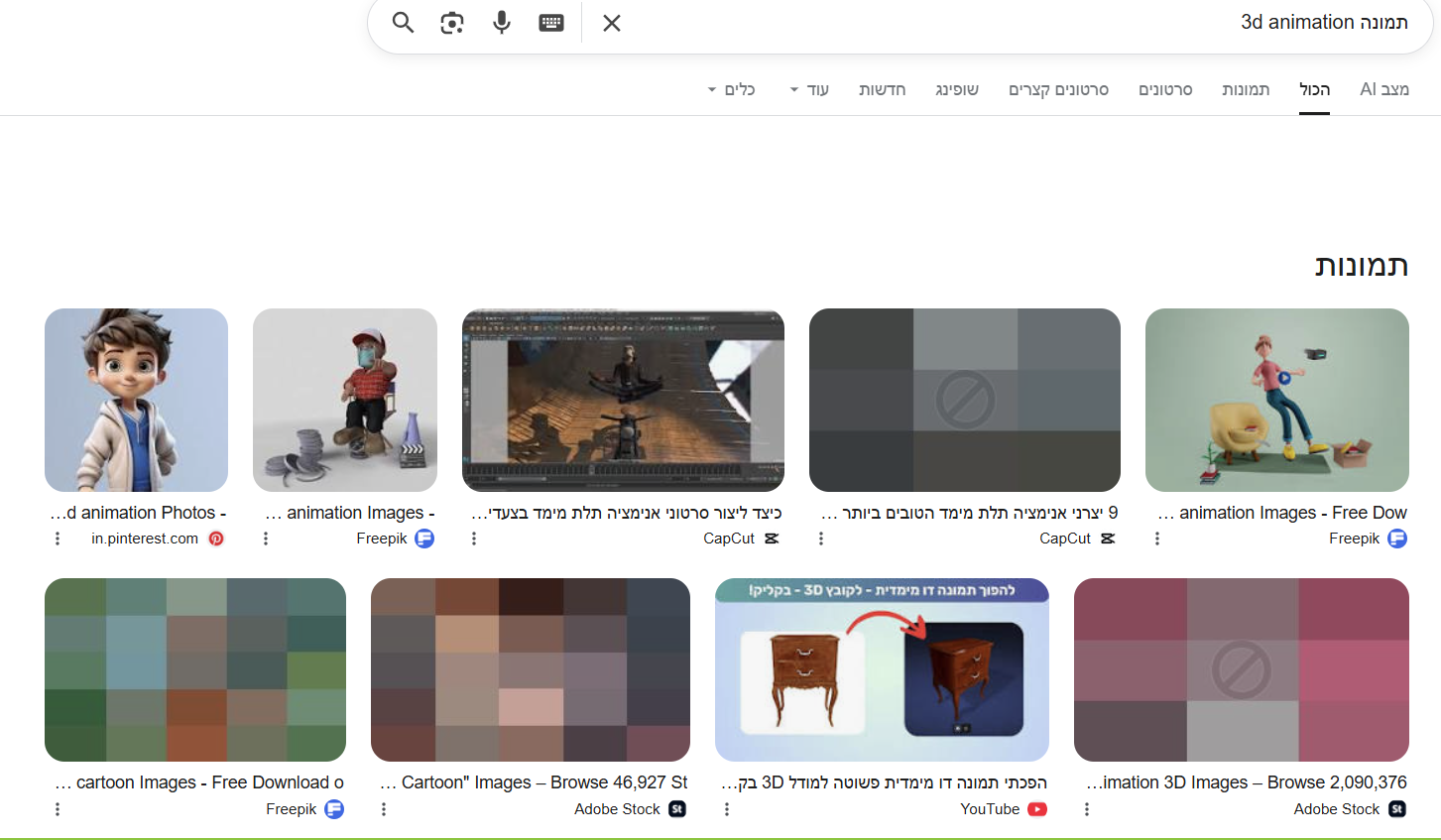The height and width of the screenshot is (840, 1441).
Task: Open the "כיצד ליצור סרטוני אנימציה תלת מימד" title
Action: [627, 513]
